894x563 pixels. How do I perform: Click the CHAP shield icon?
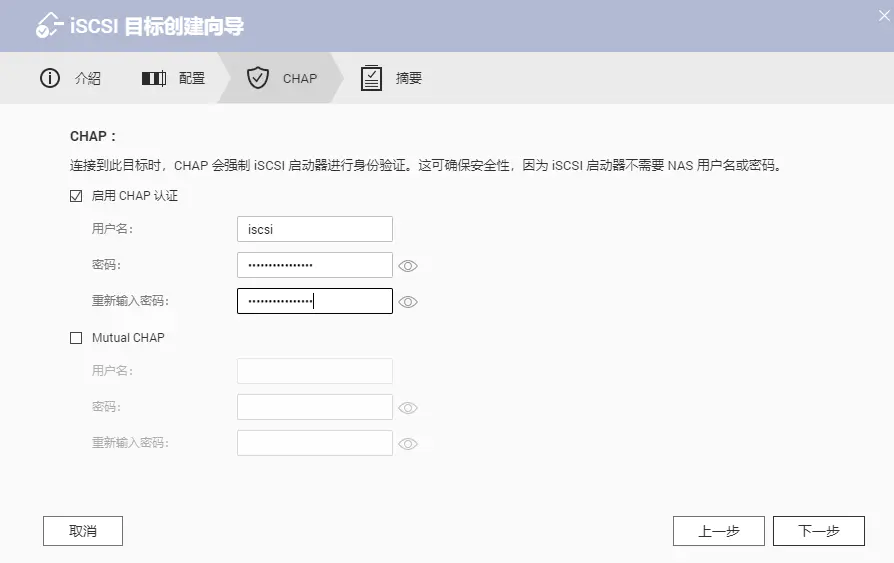tap(258, 78)
